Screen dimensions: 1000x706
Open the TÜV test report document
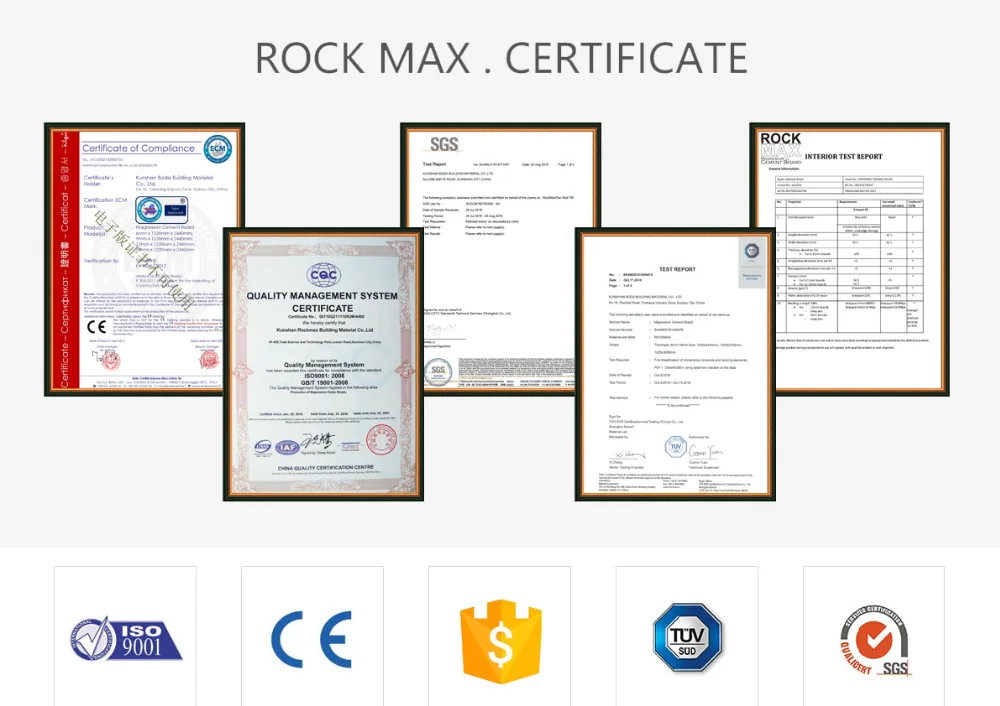[x=675, y=364]
